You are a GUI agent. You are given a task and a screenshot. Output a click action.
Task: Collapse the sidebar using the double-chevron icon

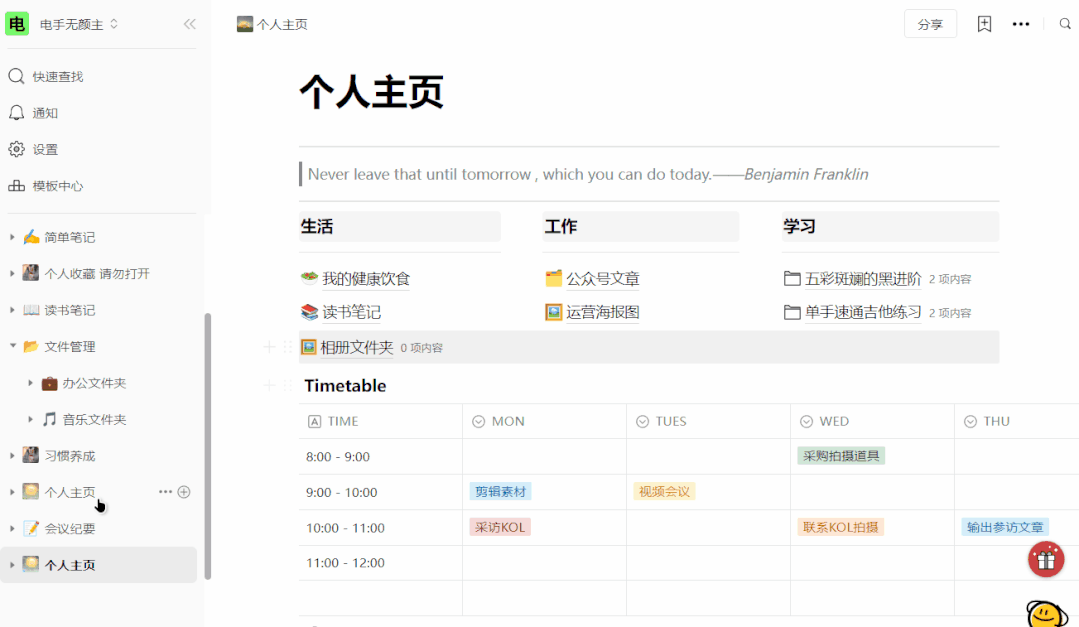(190, 24)
